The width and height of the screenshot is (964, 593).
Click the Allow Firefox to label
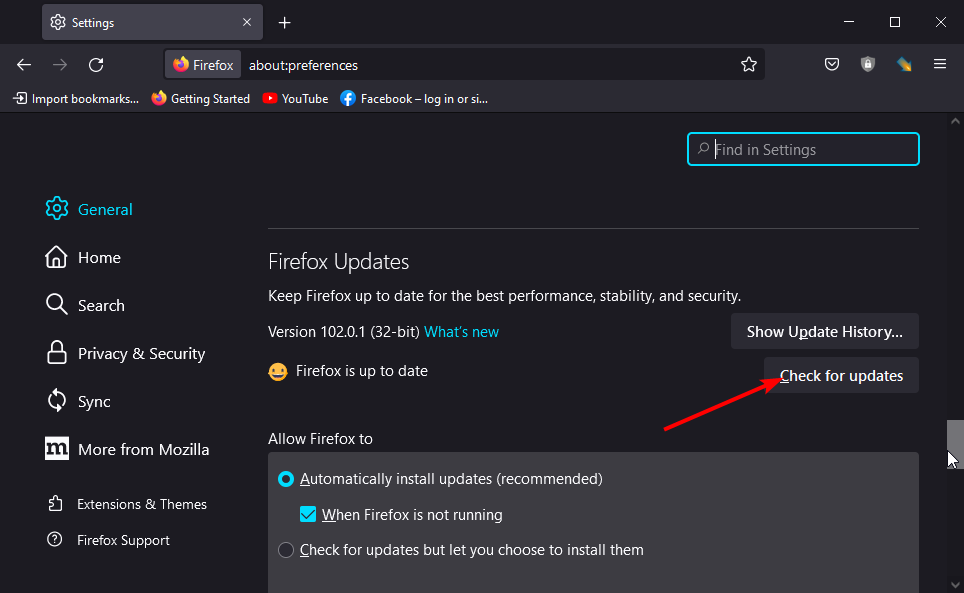320,439
